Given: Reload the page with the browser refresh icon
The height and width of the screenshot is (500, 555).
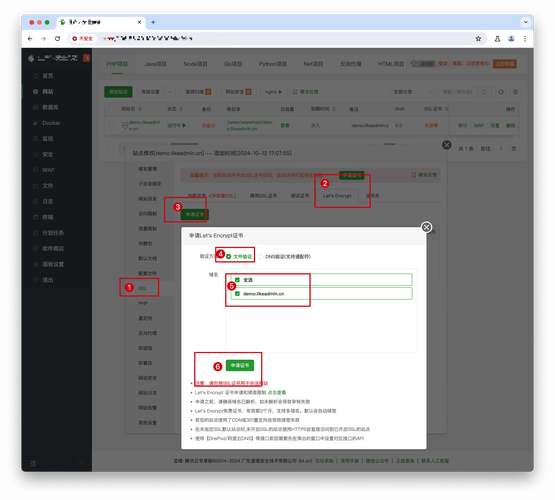Looking at the screenshot, I should pos(57,39).
